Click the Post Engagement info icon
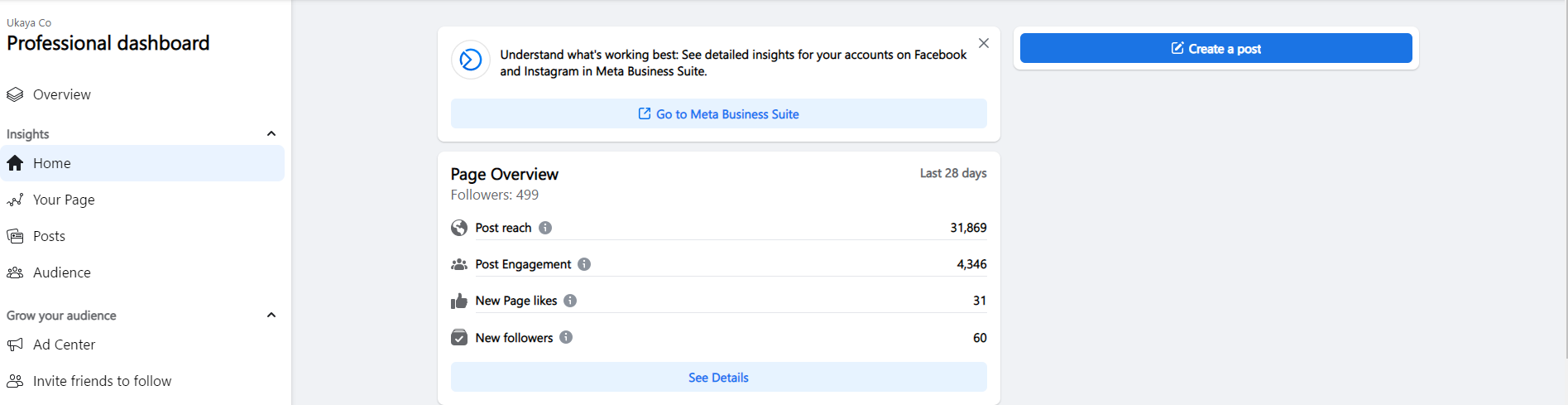 [584, 264]
